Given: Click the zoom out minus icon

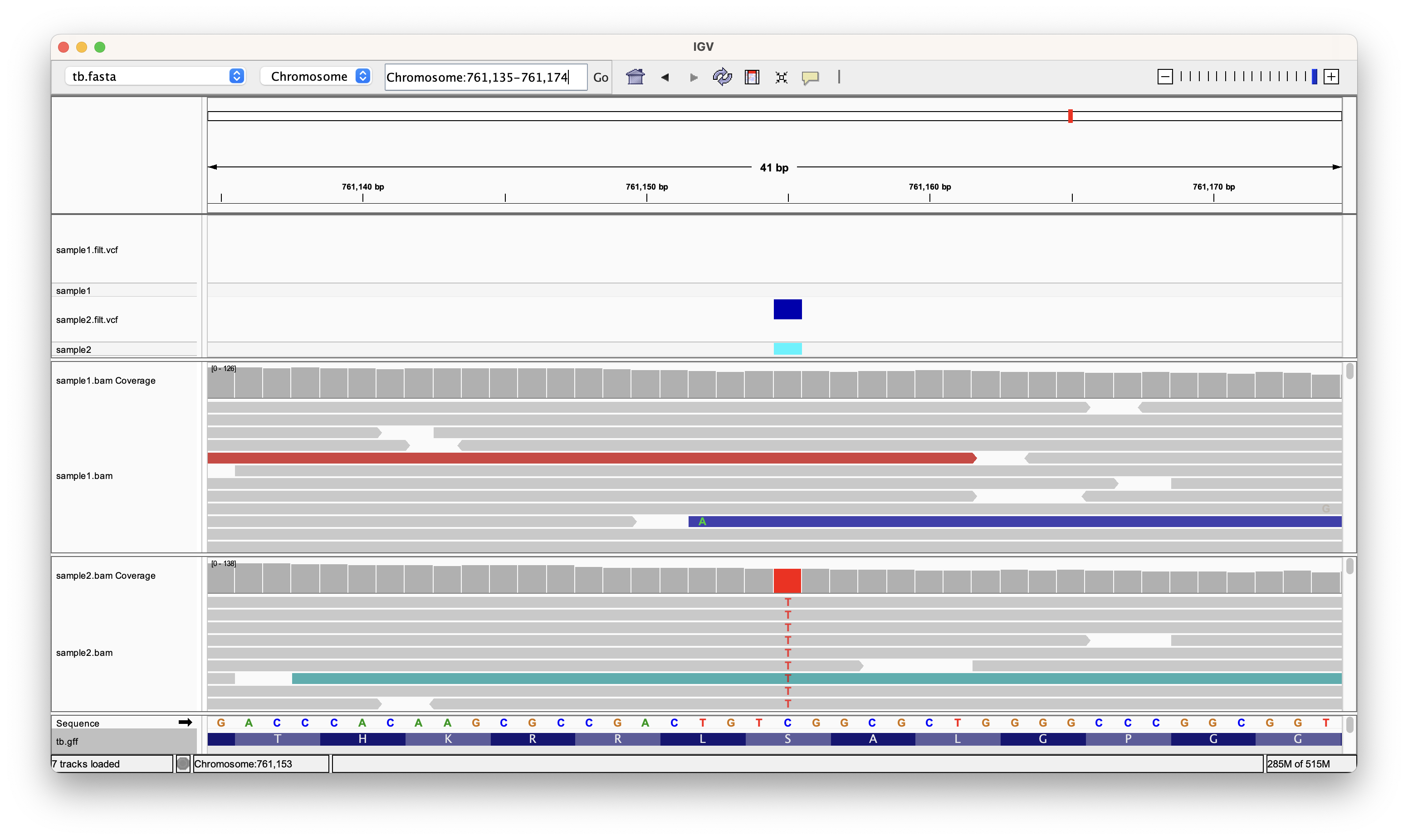Looking at the screenshot, I should 1165,76.
